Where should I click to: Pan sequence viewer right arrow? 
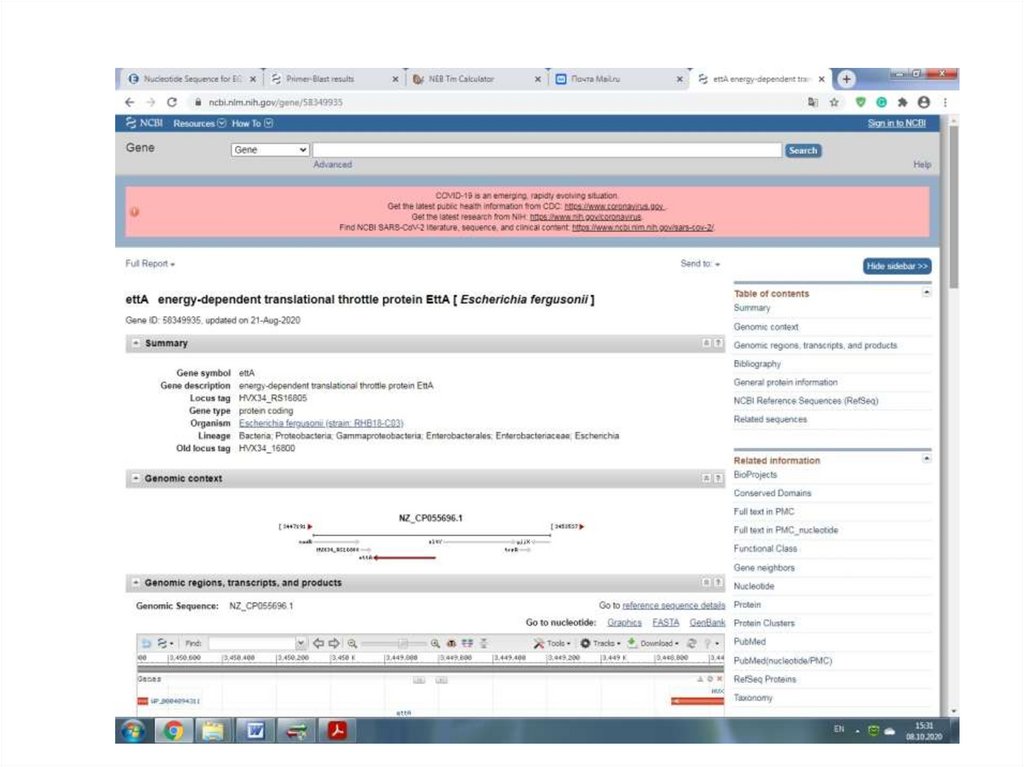(x=334, y=644)
